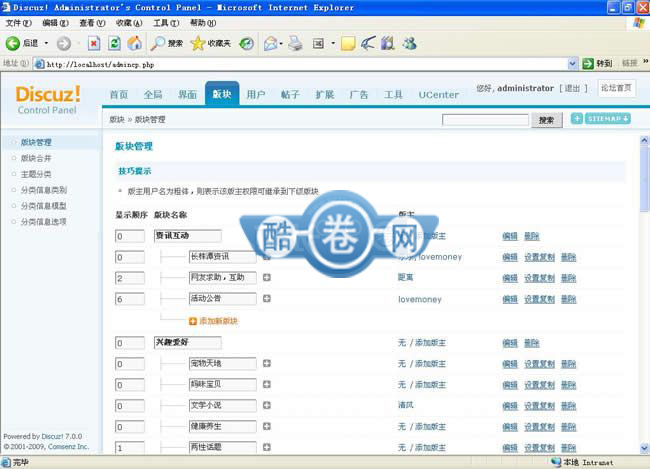Open the 工具 menu
This screenshot has width=650, height=469.
tap(166, 23)
